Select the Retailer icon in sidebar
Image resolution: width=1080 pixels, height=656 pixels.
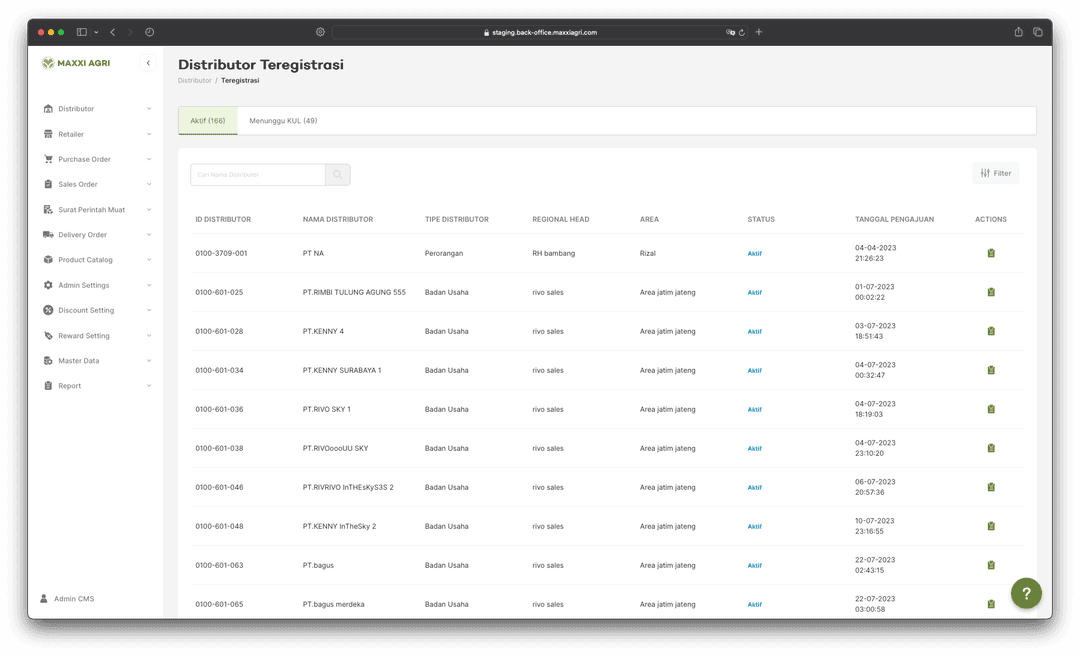(47, 133)
